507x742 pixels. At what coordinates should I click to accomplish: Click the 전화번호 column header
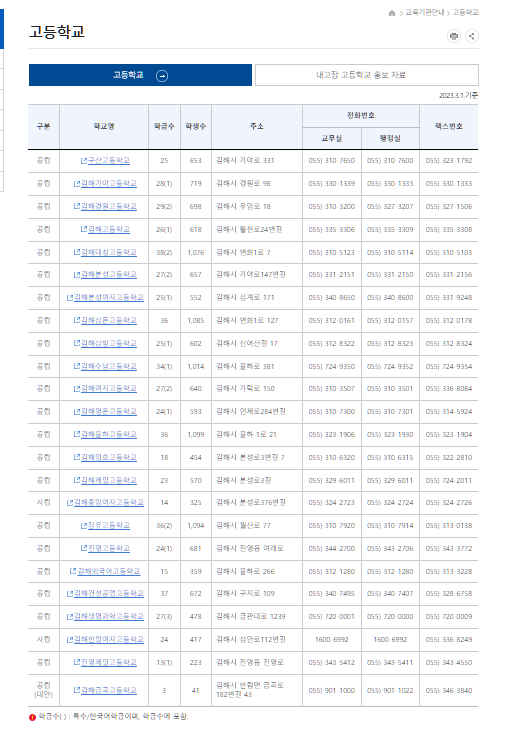coord(361,115)
